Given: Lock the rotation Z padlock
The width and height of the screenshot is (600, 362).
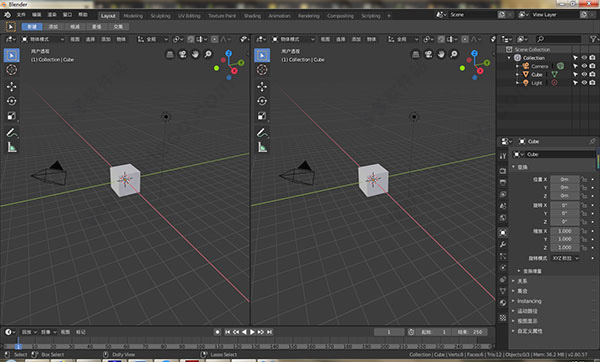Looking at the screenshot, I should (x=584, y=222).
